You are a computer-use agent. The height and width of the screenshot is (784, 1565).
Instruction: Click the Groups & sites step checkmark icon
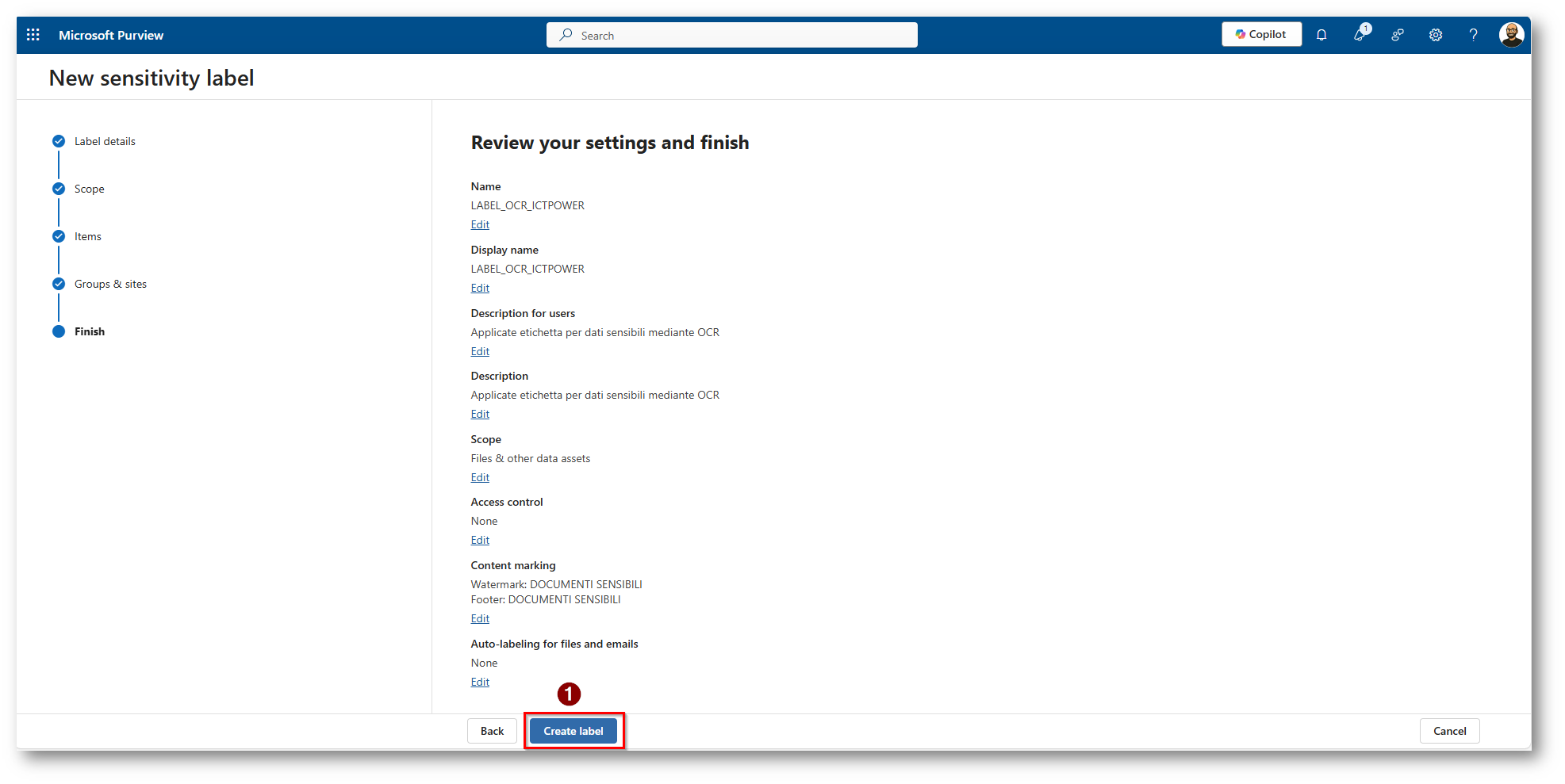click(x=59, y=284)
